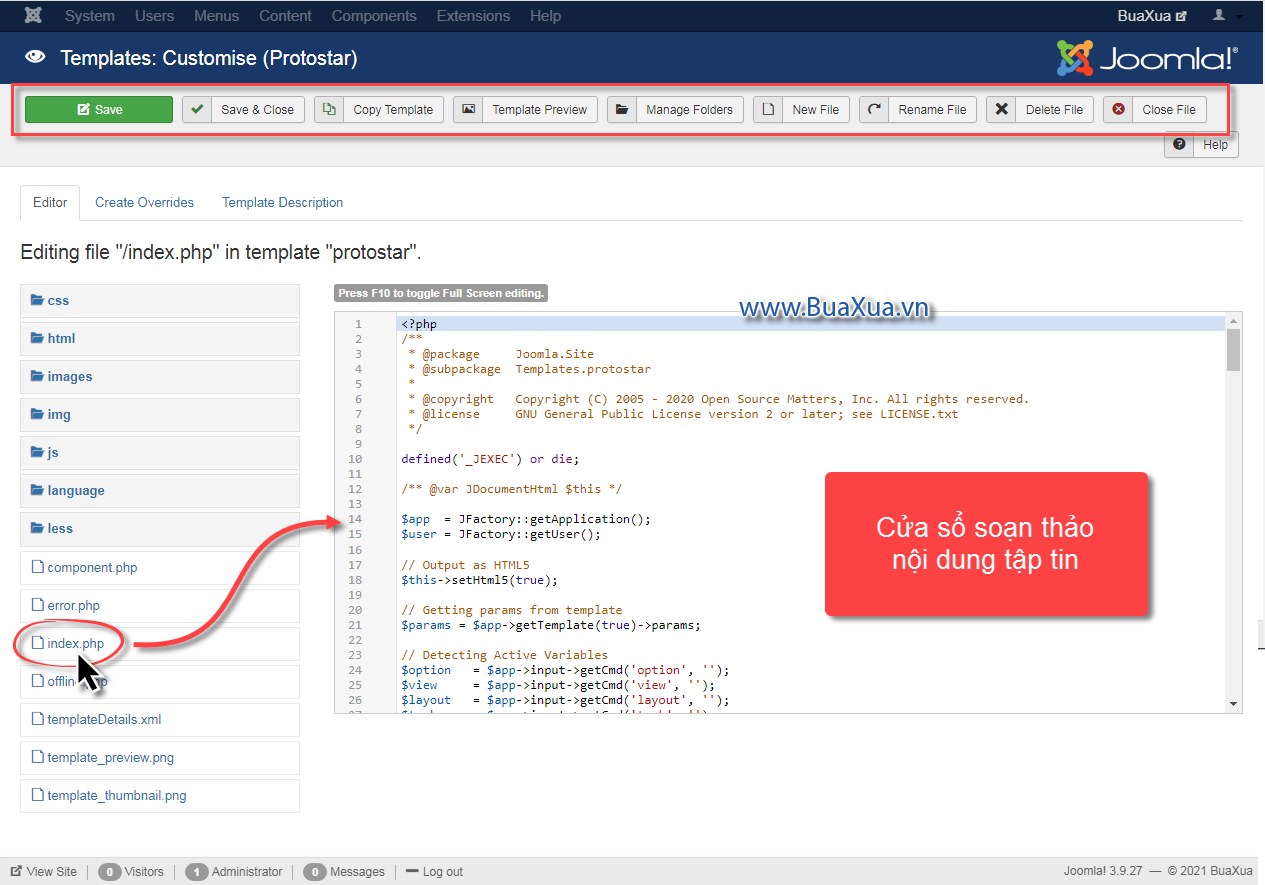1265x885 pixels.
Task: Open the component.php file
Action: (x=92, y=567)
